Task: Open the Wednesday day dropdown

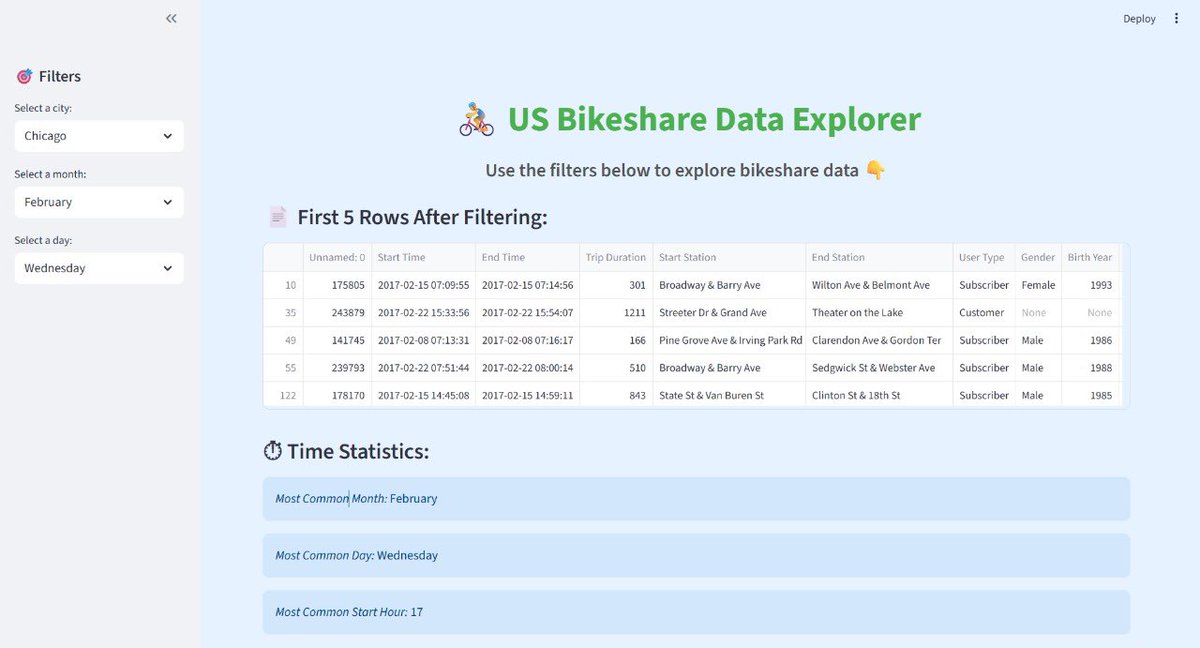Action: pyautogui.click(x=98, y=267)
